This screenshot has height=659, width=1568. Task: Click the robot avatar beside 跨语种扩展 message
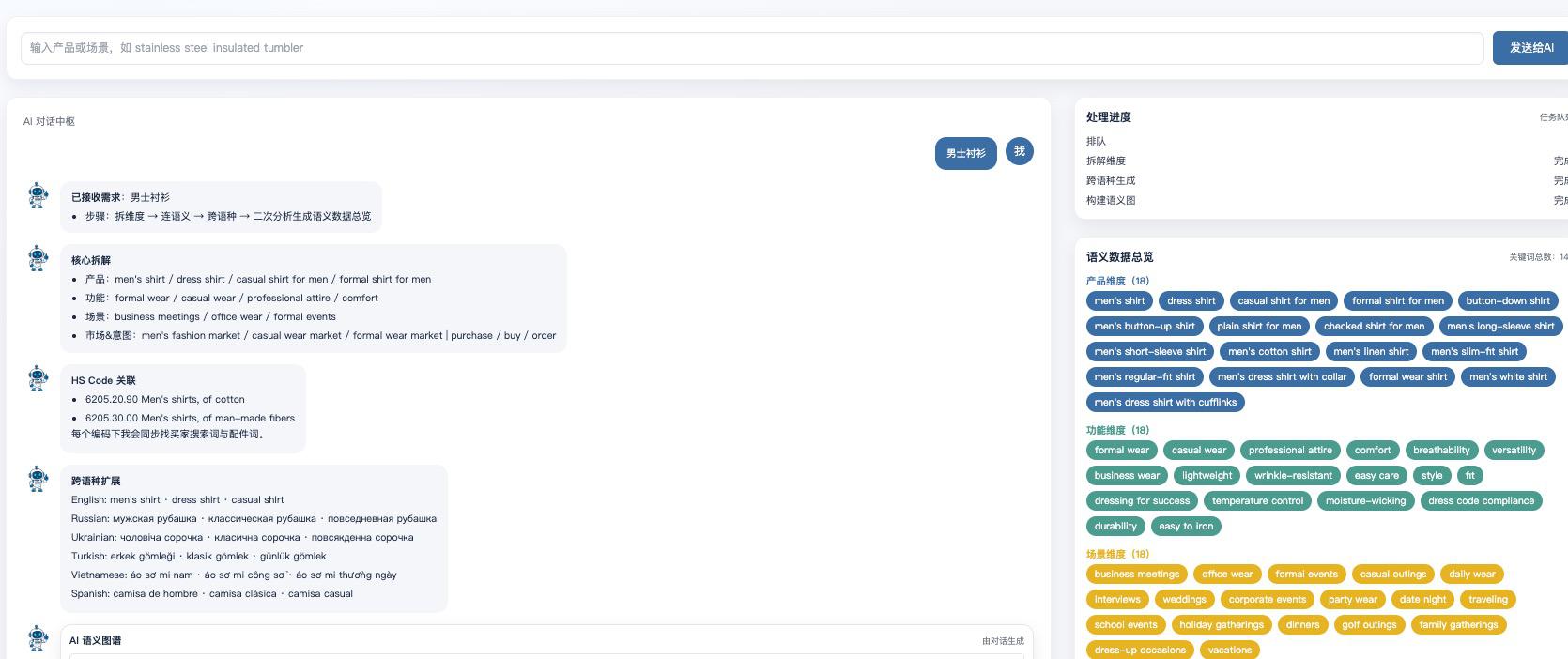(x=38, y=479)
